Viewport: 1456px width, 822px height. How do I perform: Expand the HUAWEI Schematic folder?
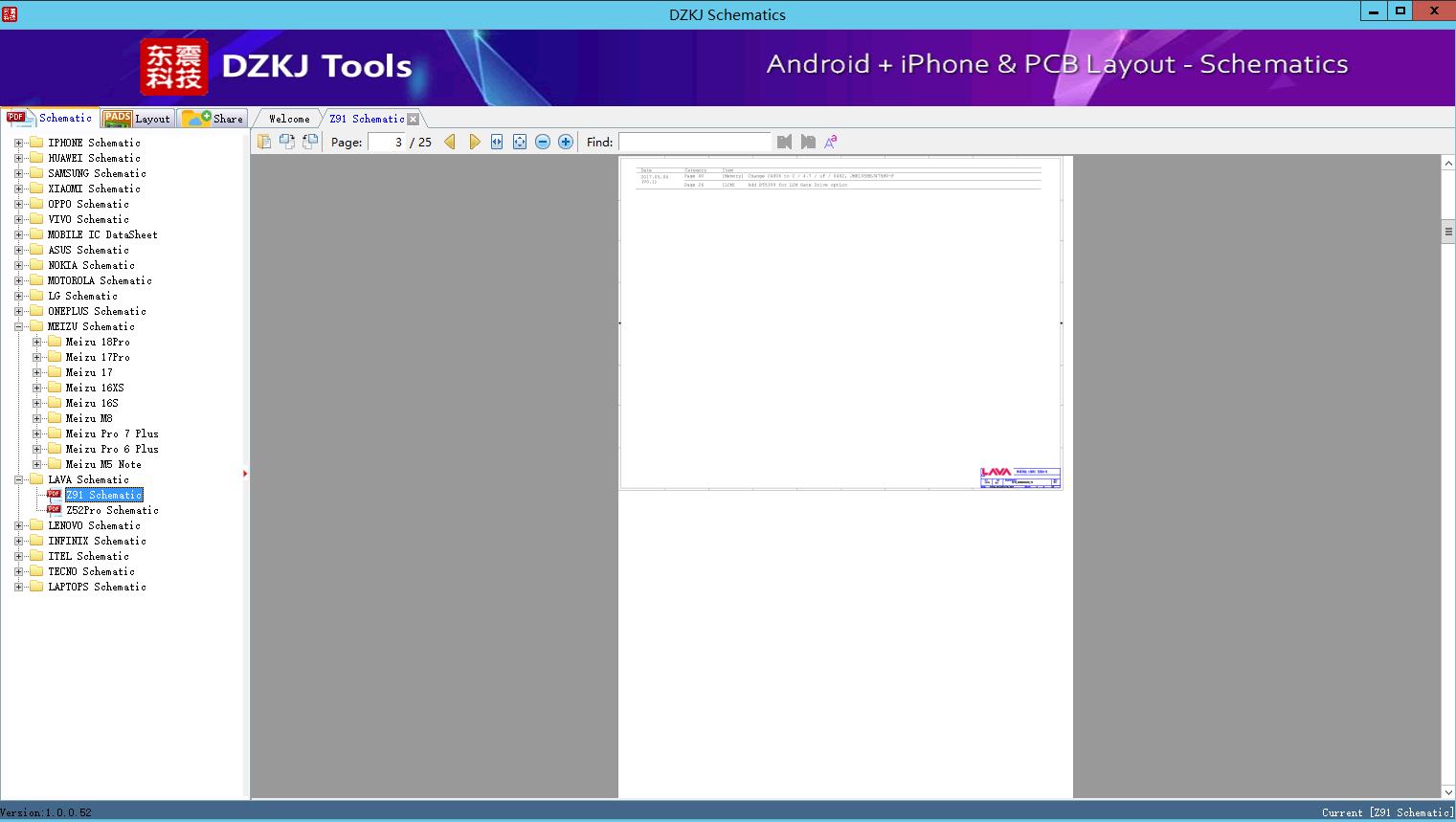point(18,158)
